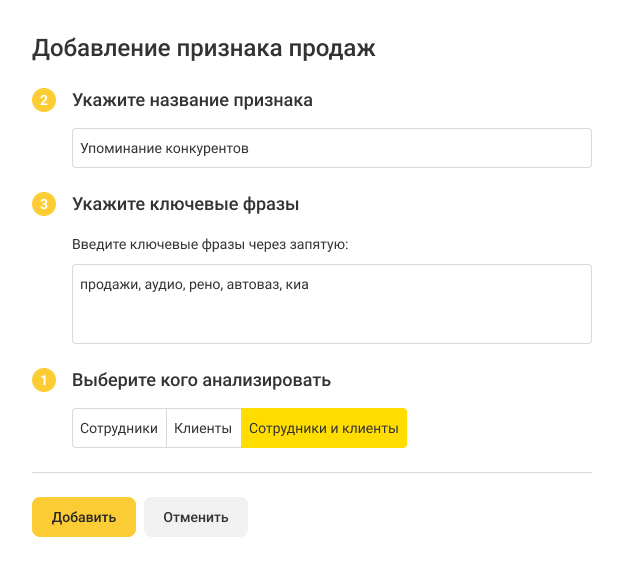Click the Введите ключевые фразы через запятую label
Viewport: 624px width, 569px height.
[209, 243]
